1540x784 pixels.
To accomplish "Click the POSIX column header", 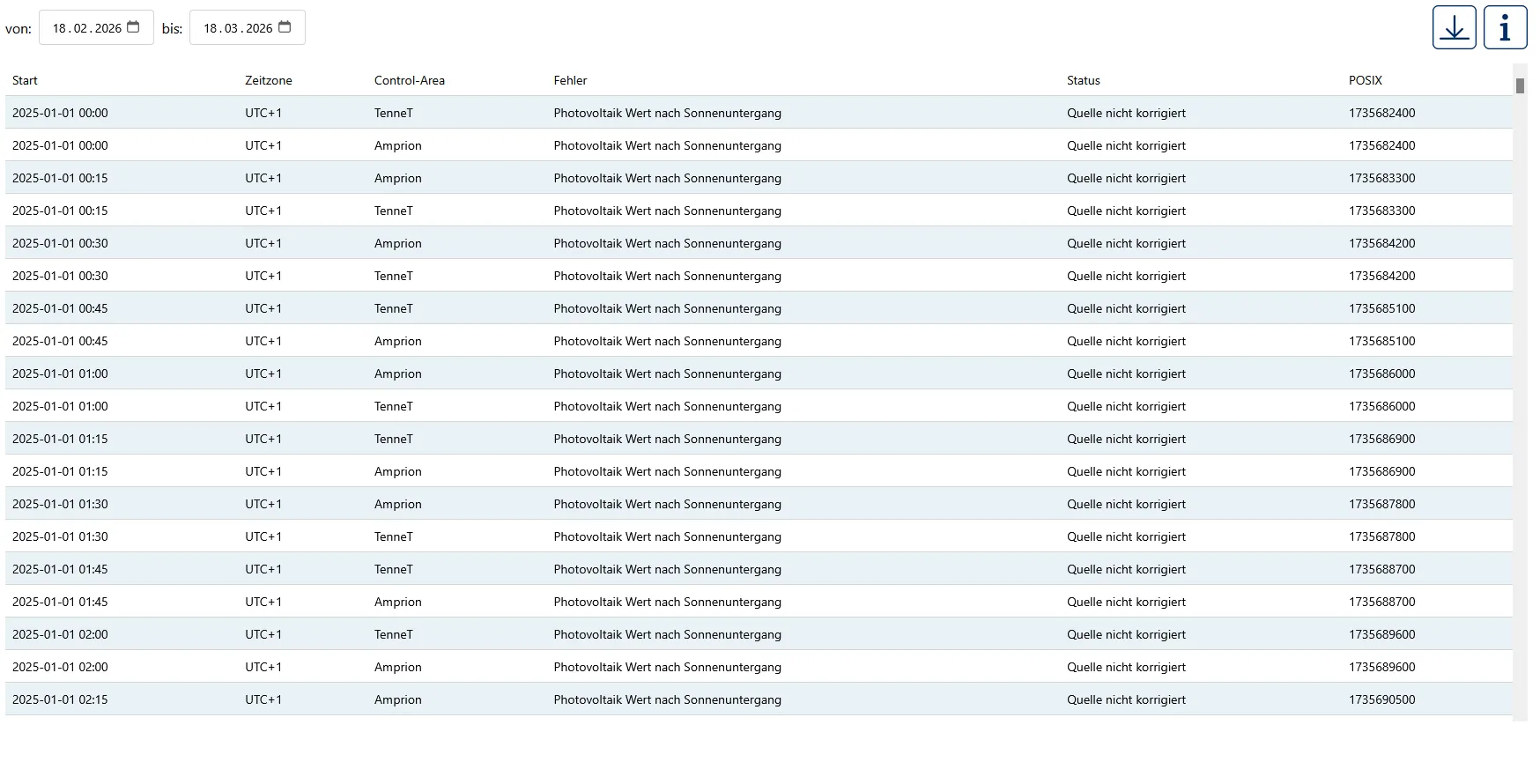I will (x=1366, y=80).
